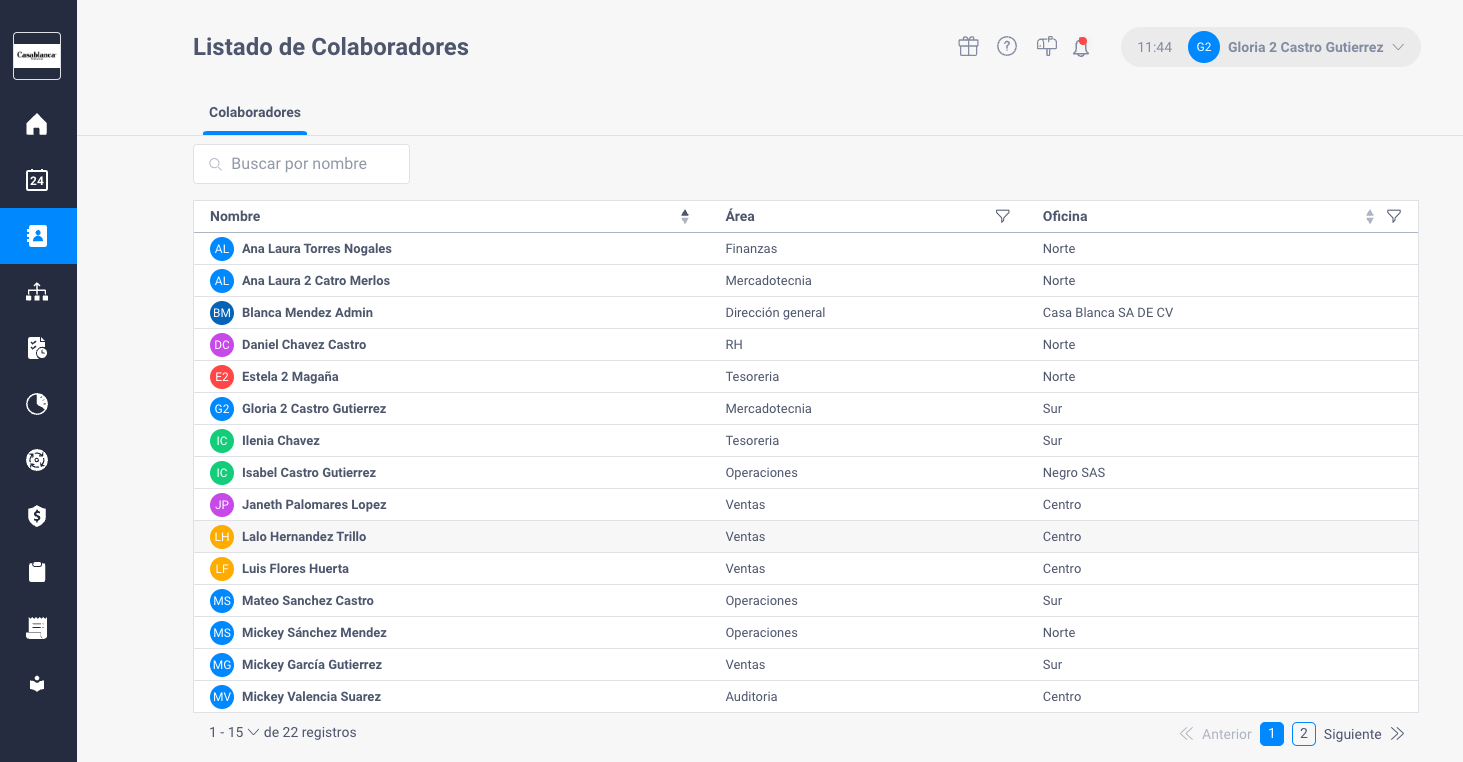Screen dimensions: 1463x762
Task: Open the notifications bell icon
Action: pos(1081,47)
